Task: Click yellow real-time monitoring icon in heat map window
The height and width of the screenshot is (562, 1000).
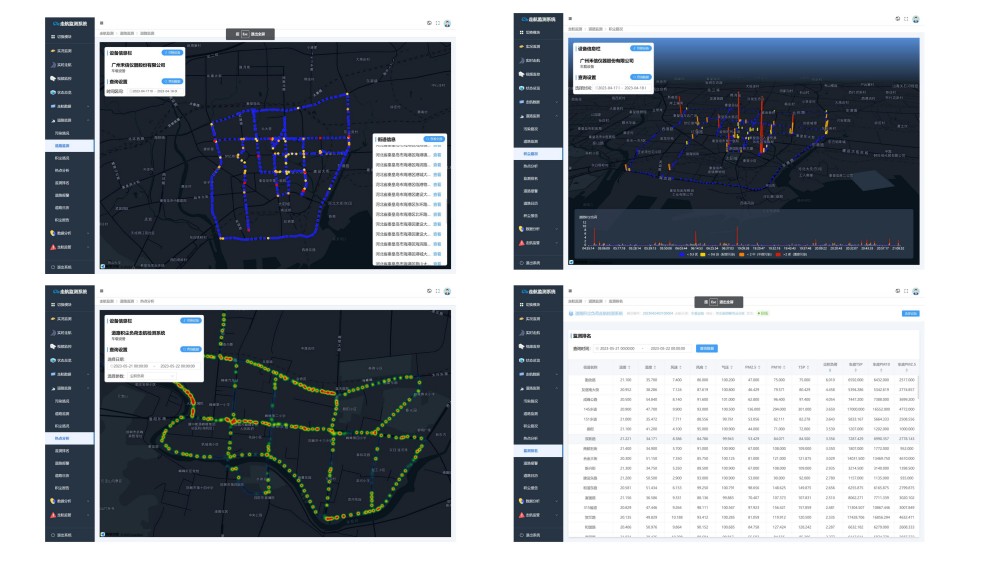Action: point(53,318)
